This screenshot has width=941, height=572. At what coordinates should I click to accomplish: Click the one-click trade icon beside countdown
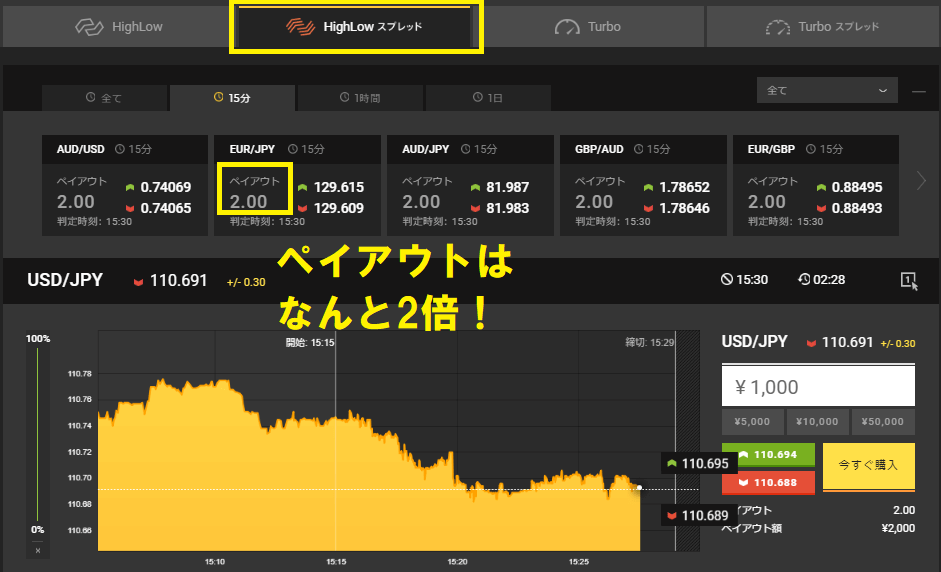908,280
